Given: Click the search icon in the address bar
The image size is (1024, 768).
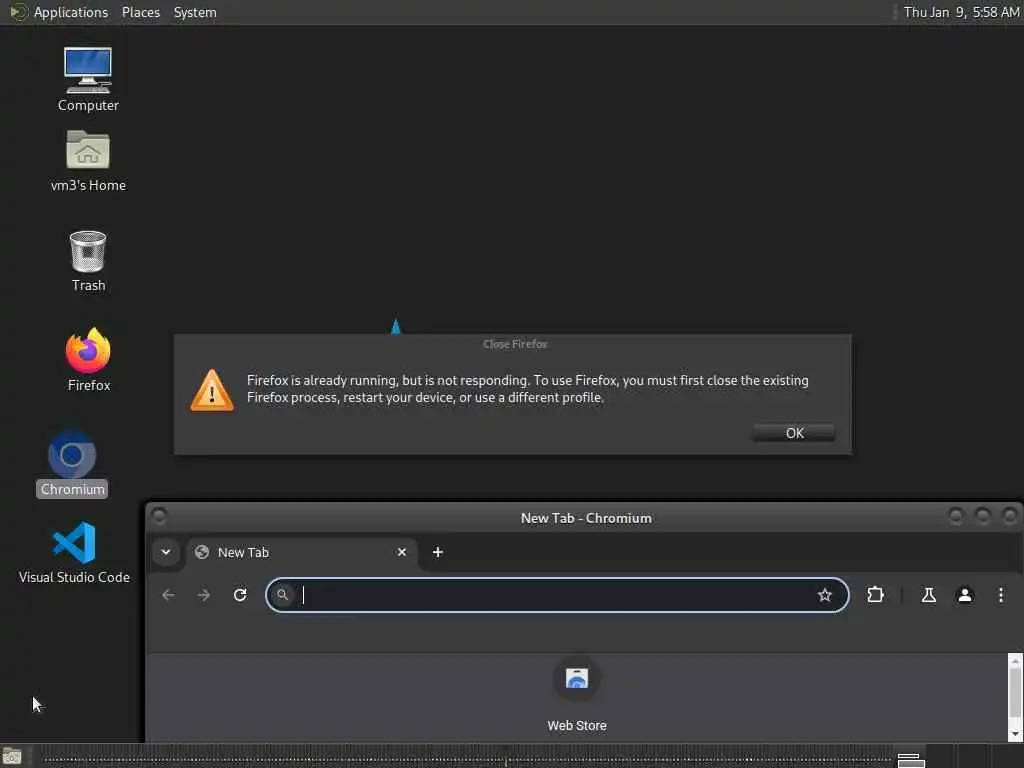Looking at the screenshot, I should click(x=282, y=595).
